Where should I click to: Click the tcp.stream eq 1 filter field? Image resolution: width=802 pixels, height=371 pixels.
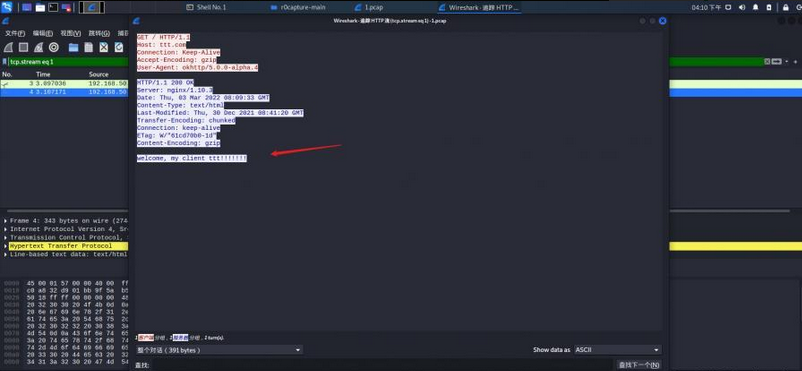66,61
